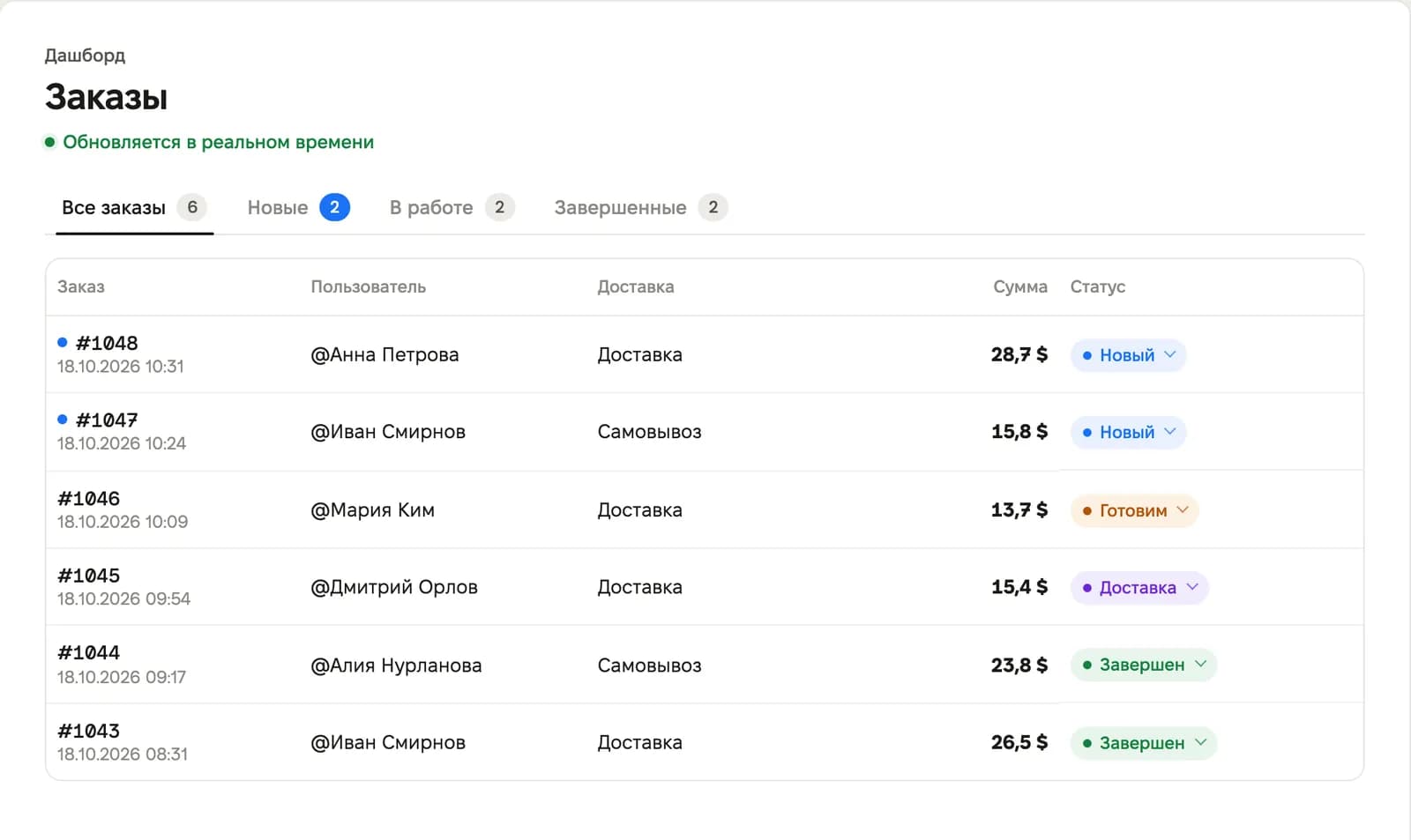Select the В работе tab

[452, 208]
